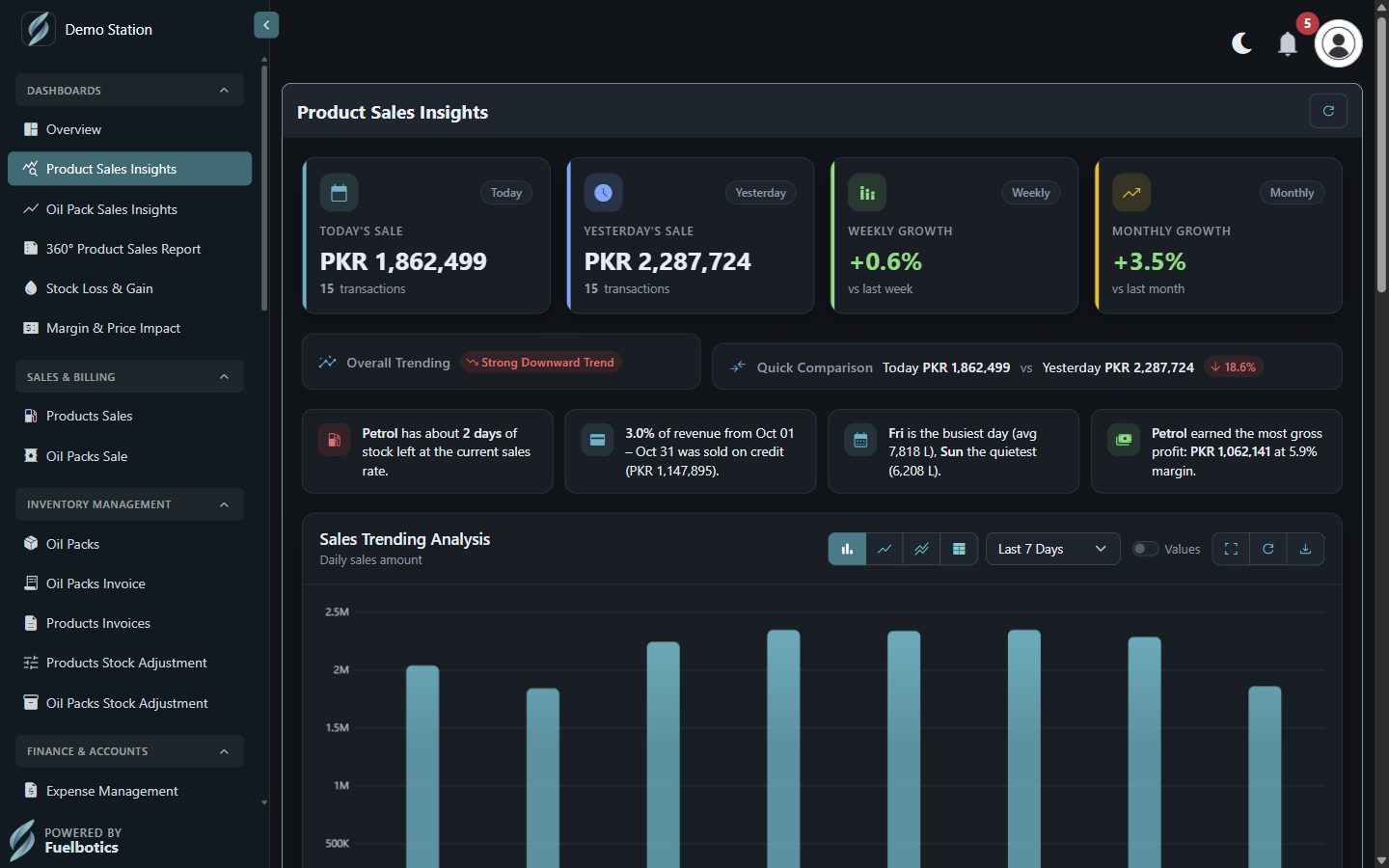
Task: Switch chart to table view
Action: 959,549
